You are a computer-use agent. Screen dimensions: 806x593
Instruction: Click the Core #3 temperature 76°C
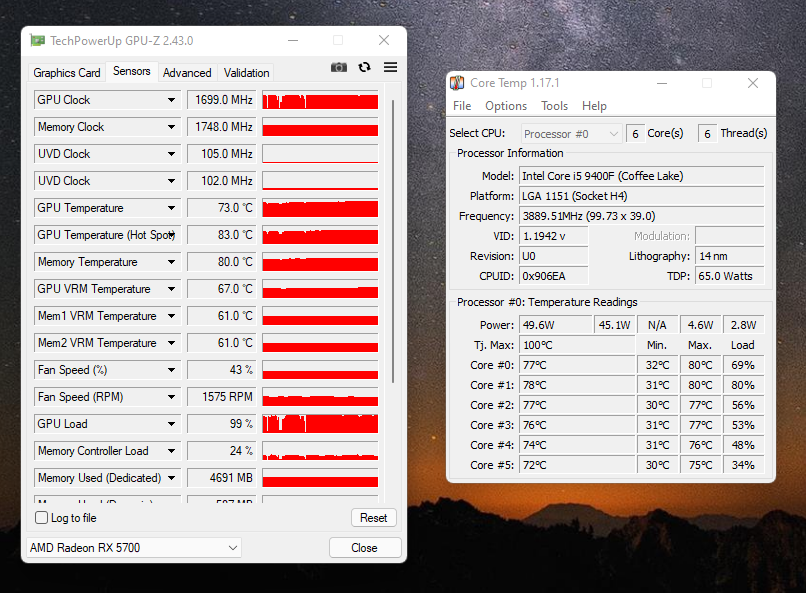point(577,425)
